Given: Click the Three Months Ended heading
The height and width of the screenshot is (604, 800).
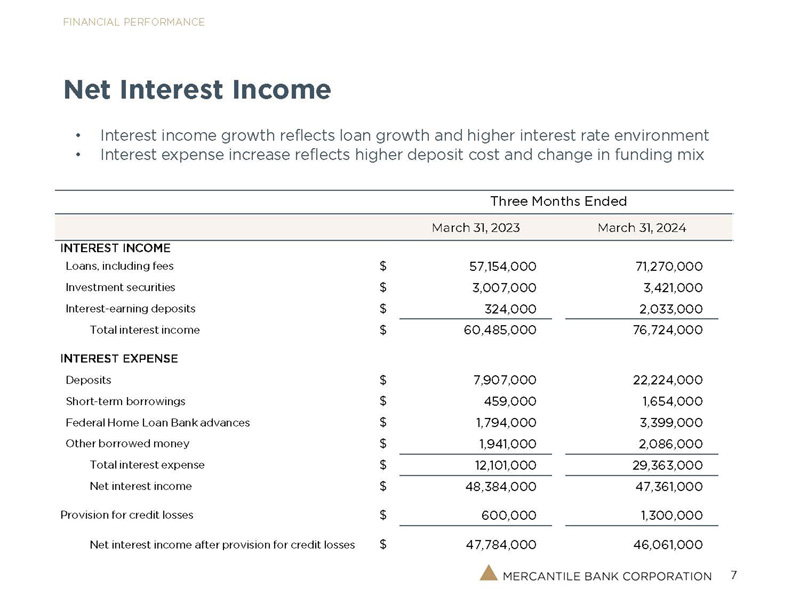Looking at the screenshot, I should tap(558, 202).
